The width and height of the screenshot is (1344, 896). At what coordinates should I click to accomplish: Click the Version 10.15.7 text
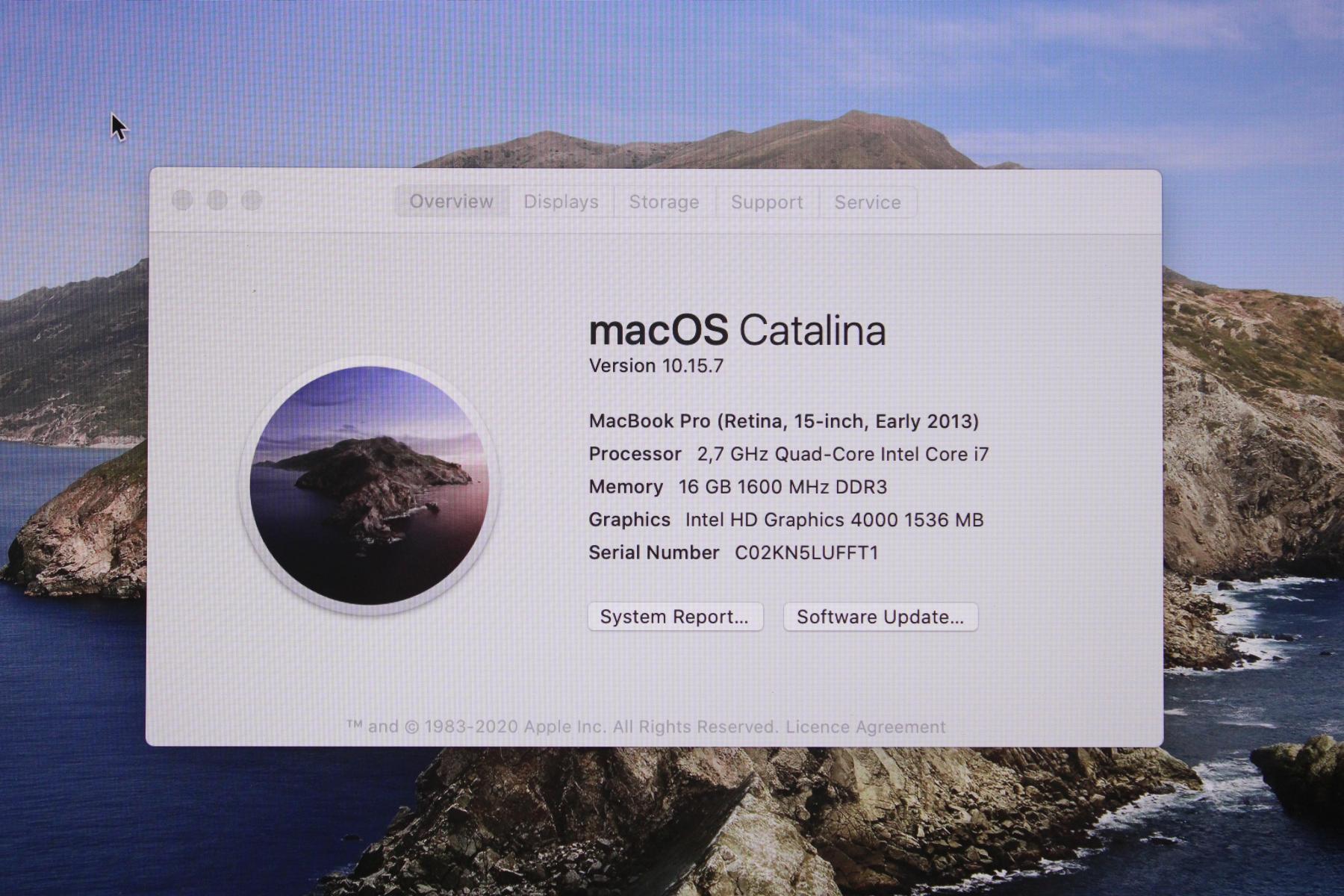pos(656,366)
